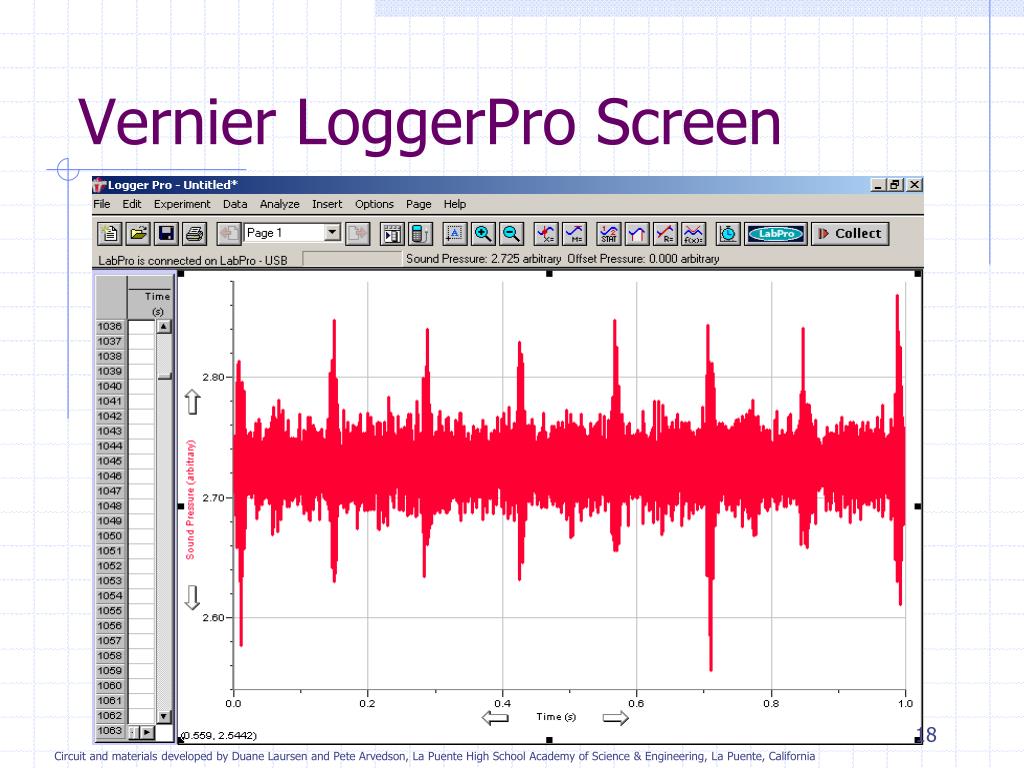Click the y-axis scroll up arrow
Viewport: 1024px width, 768px height.
[192, 402]
